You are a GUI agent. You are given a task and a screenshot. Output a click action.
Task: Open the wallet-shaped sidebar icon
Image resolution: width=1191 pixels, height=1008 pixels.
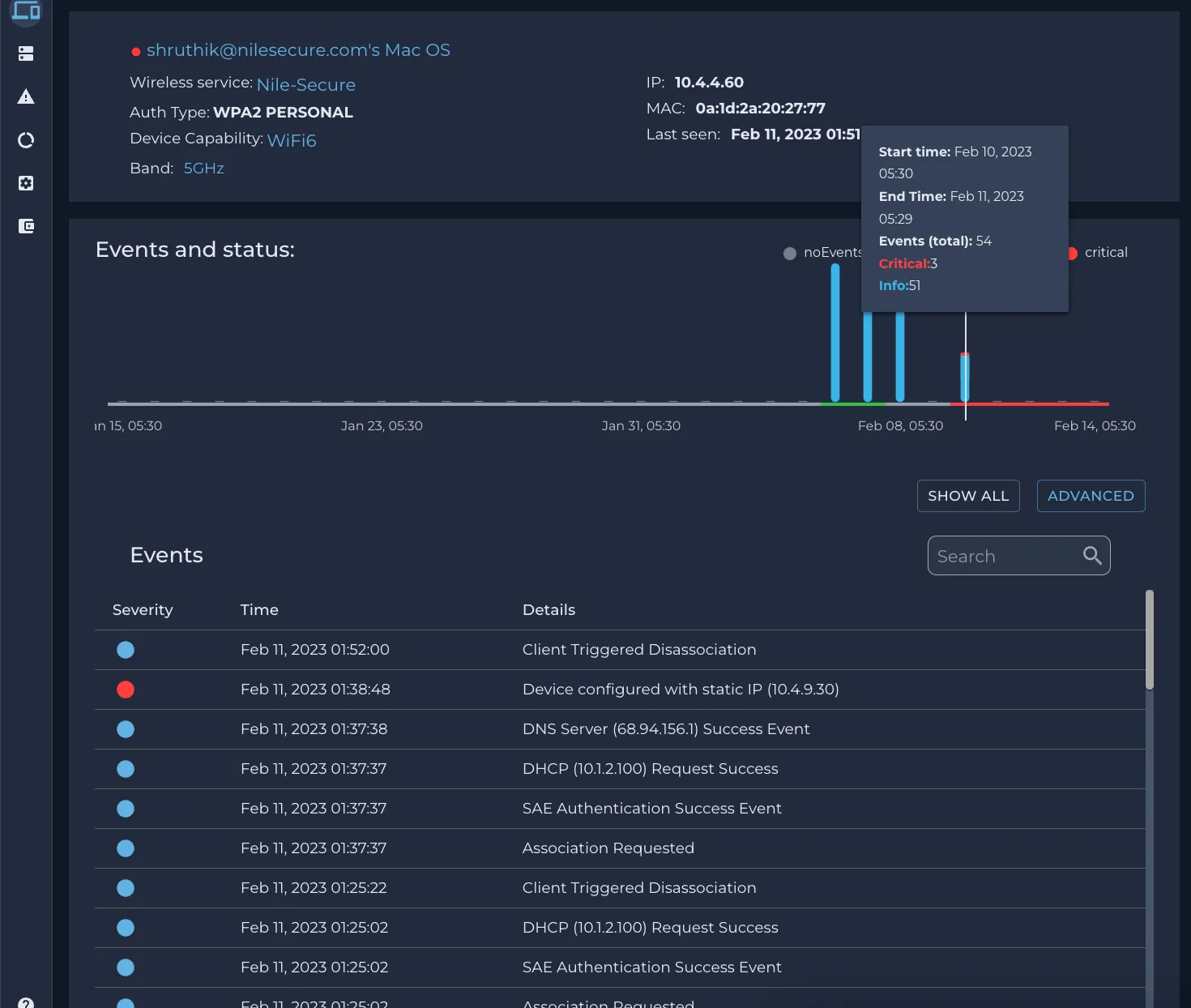click(x=26, y=226)
